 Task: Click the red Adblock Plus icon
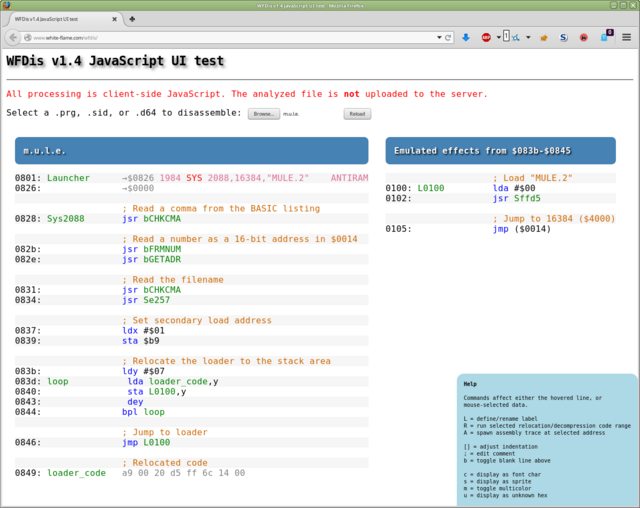[487, 37]
